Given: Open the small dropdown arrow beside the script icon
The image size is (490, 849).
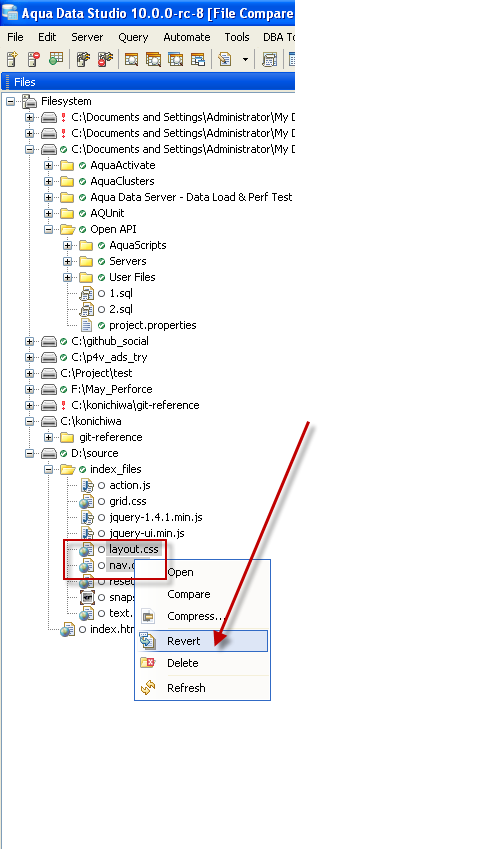Looking at the screenshot, I should pyautogui.click(x=245, y=59).
